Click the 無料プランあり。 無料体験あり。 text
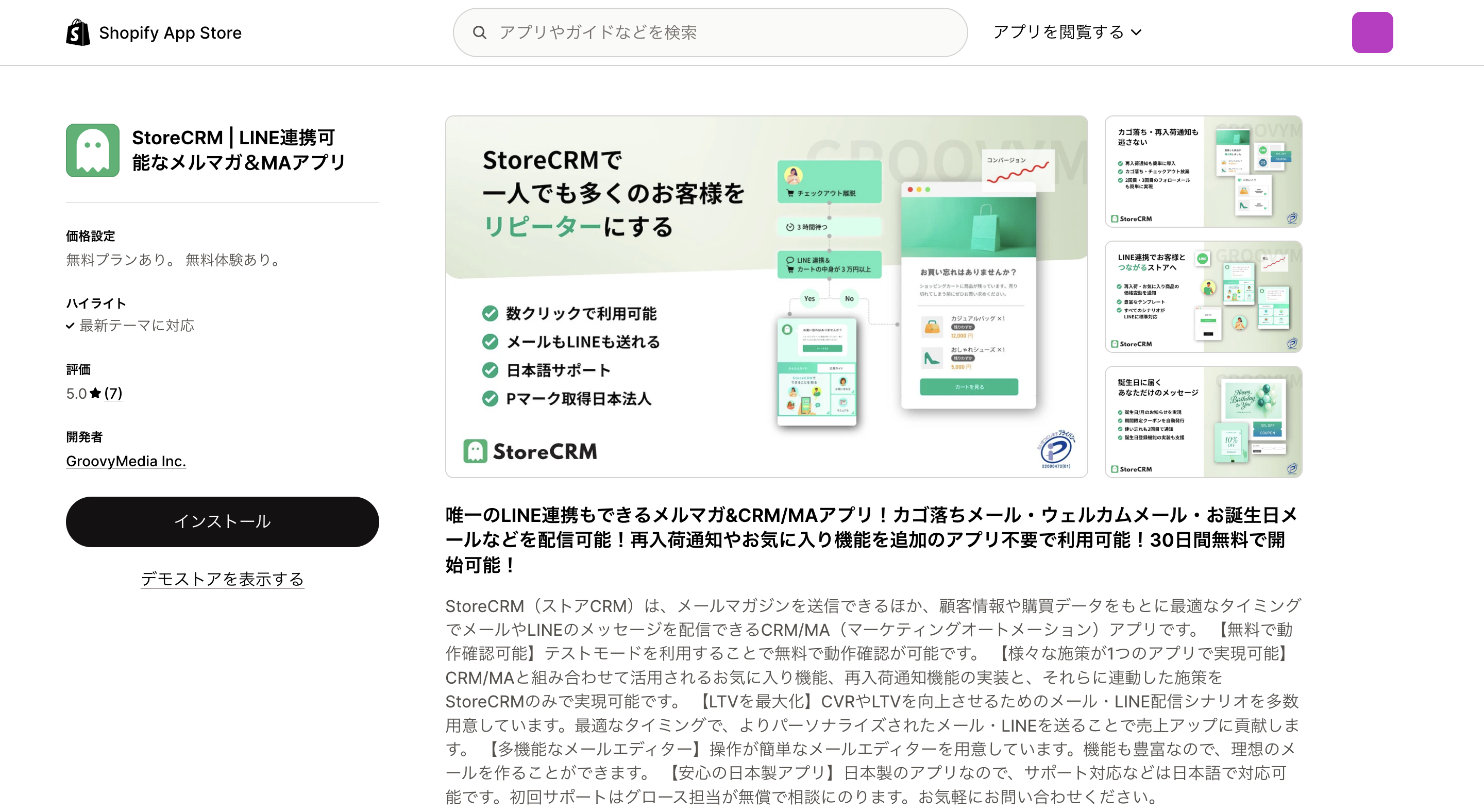Viewport: 1484px width, 812px height. point(175,260)
